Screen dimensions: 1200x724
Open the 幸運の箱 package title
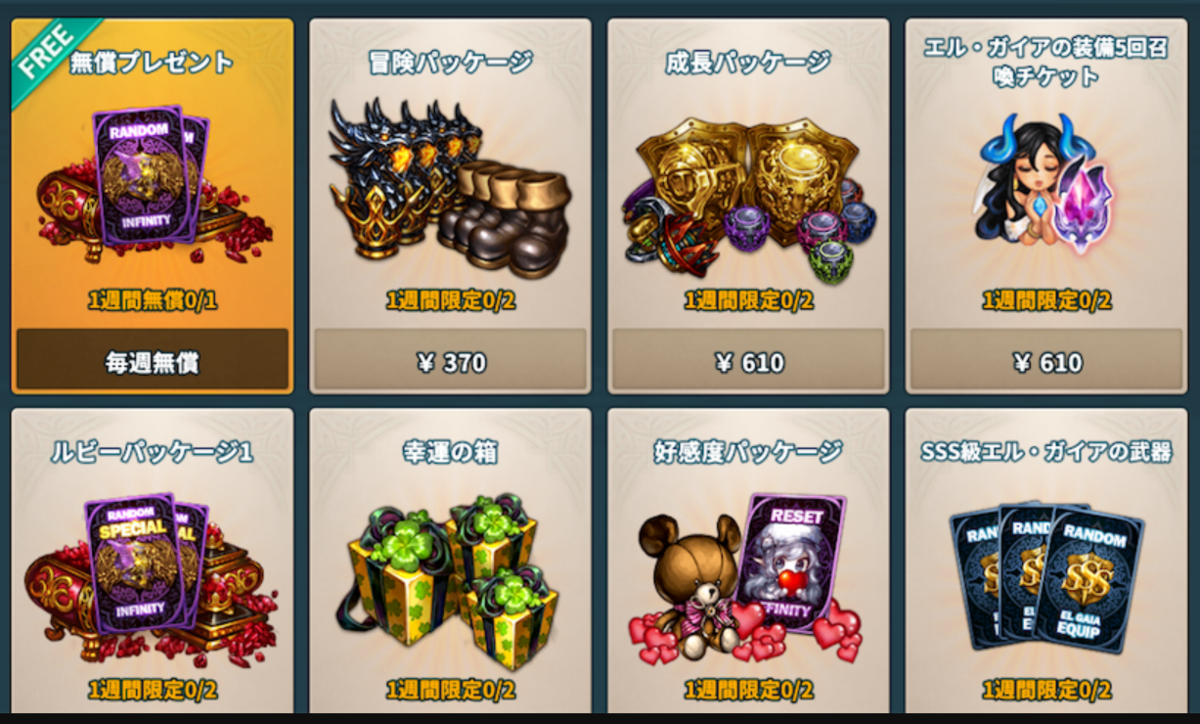(449, 453)
